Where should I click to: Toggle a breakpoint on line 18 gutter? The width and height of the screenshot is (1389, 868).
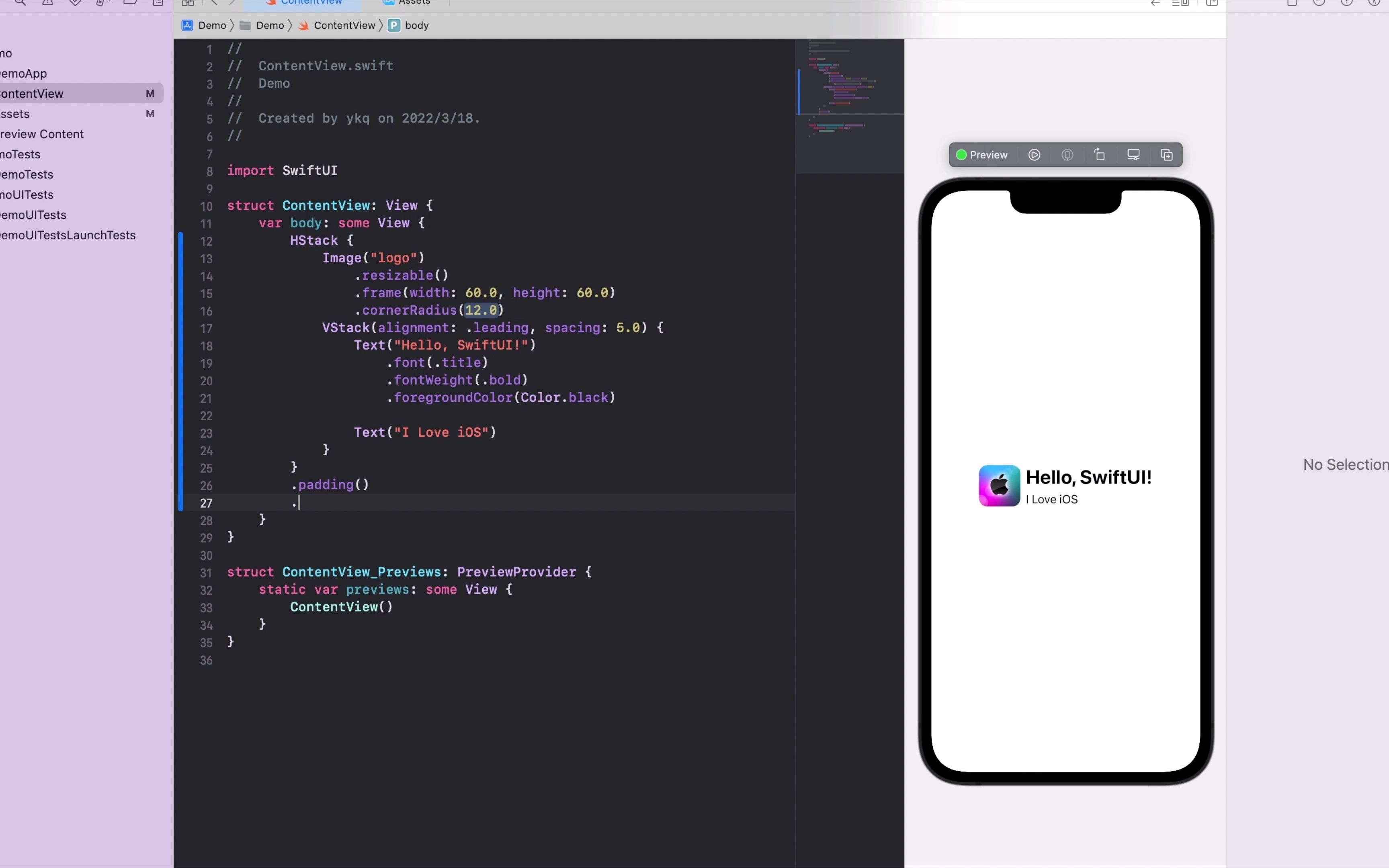pos(207,346)
